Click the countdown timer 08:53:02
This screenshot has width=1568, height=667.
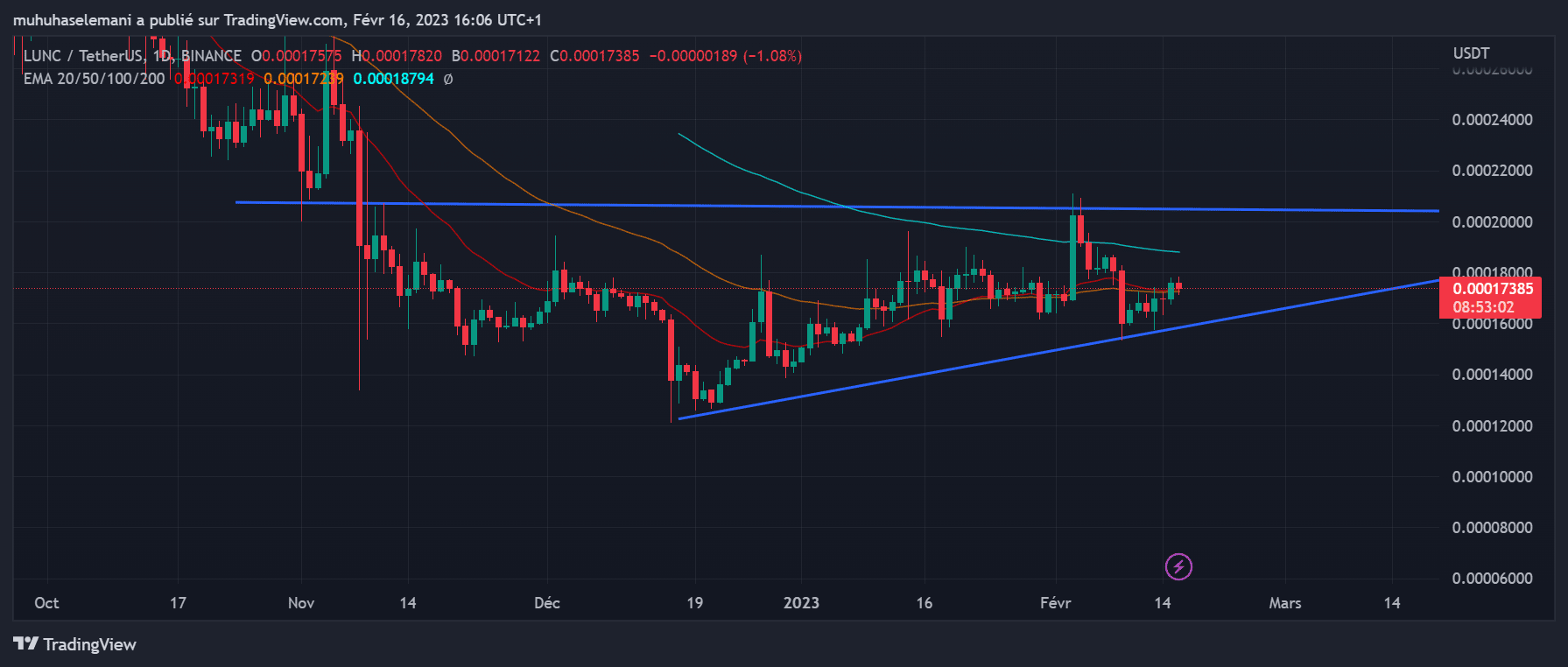pos(1484,307)
